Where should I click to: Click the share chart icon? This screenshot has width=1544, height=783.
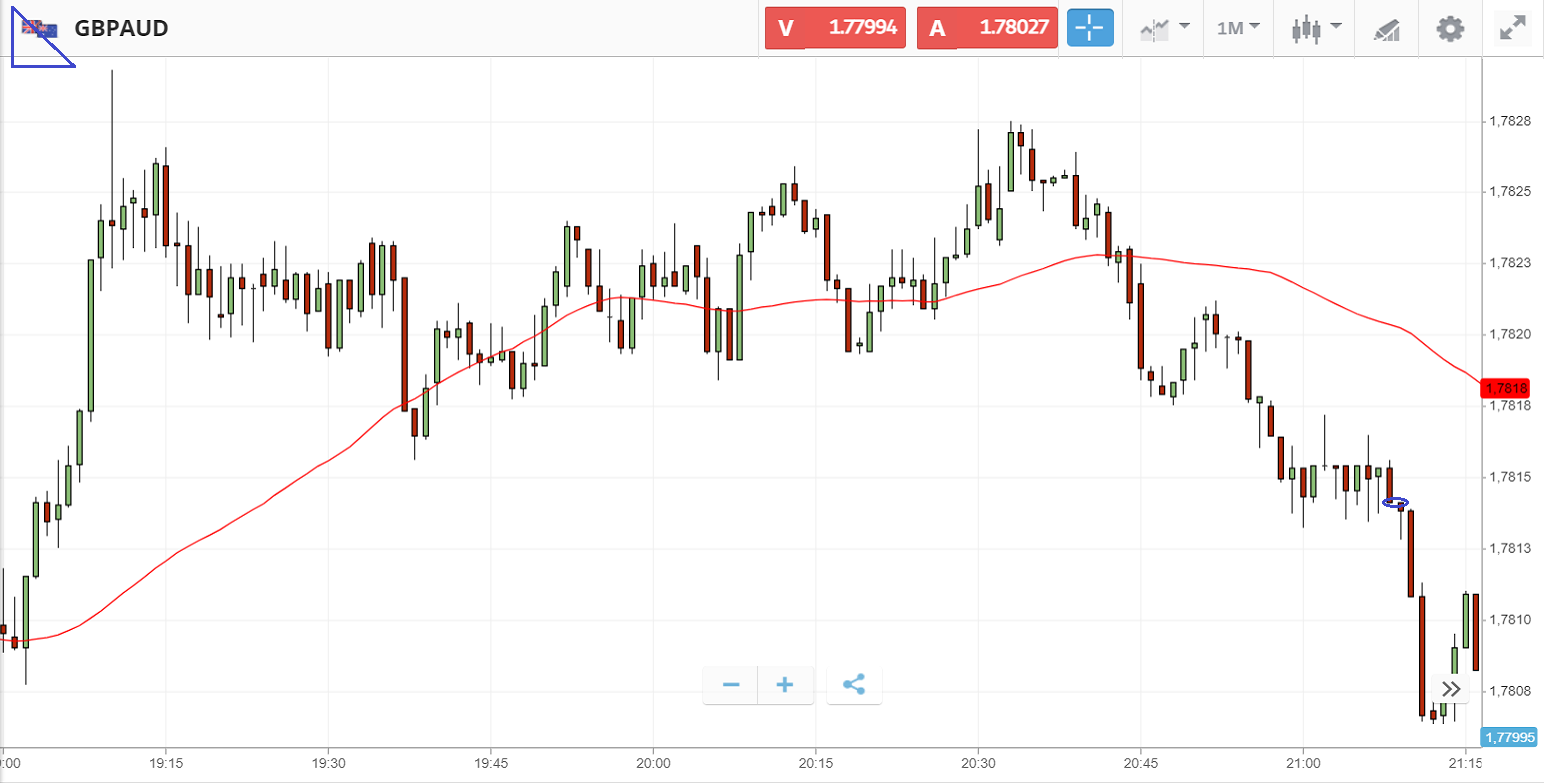click(x=854, y=685)
